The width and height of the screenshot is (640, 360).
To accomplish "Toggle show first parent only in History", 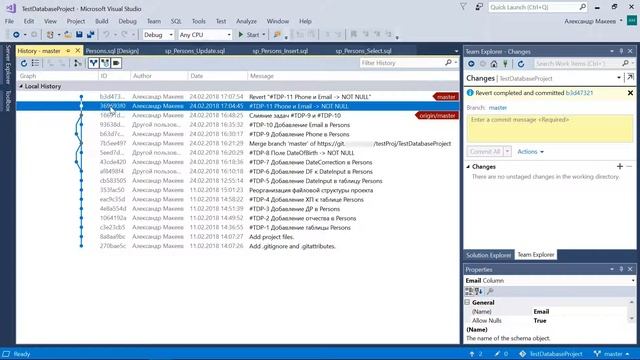I will click(77, 63).
